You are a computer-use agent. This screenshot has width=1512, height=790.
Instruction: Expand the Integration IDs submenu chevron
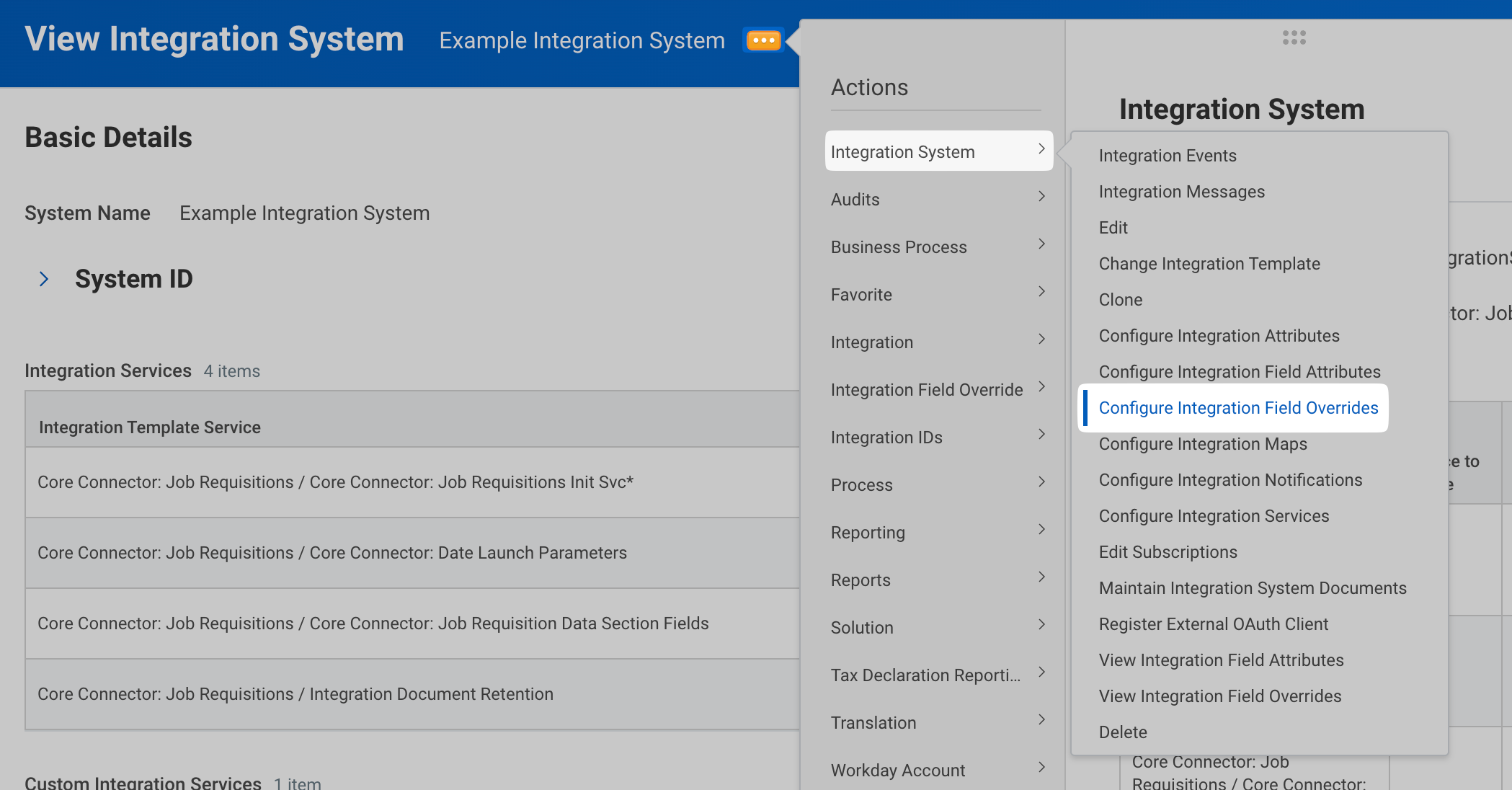pos(1041,435)
